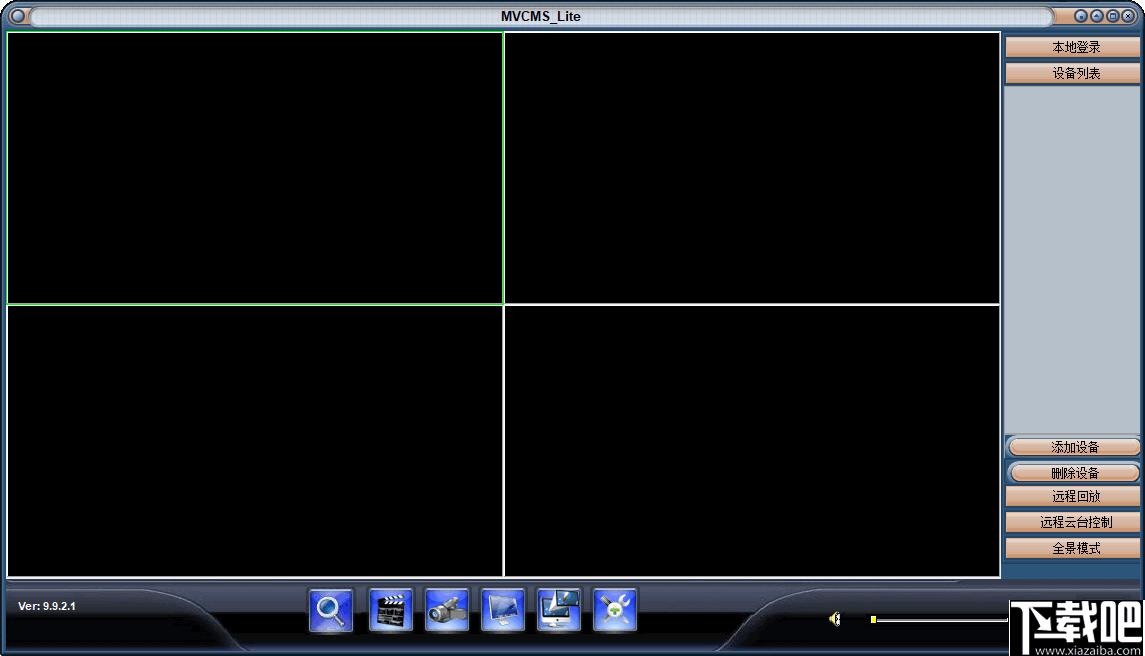
Task: Click the camcorder recording icon
Action: (447, 610)
